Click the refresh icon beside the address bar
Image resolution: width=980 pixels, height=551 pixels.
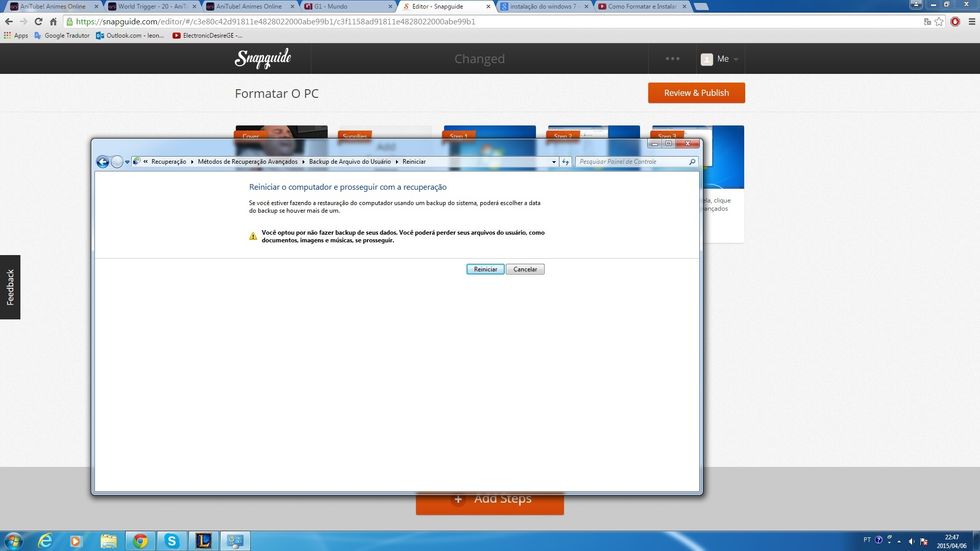[x=565, y=161]
